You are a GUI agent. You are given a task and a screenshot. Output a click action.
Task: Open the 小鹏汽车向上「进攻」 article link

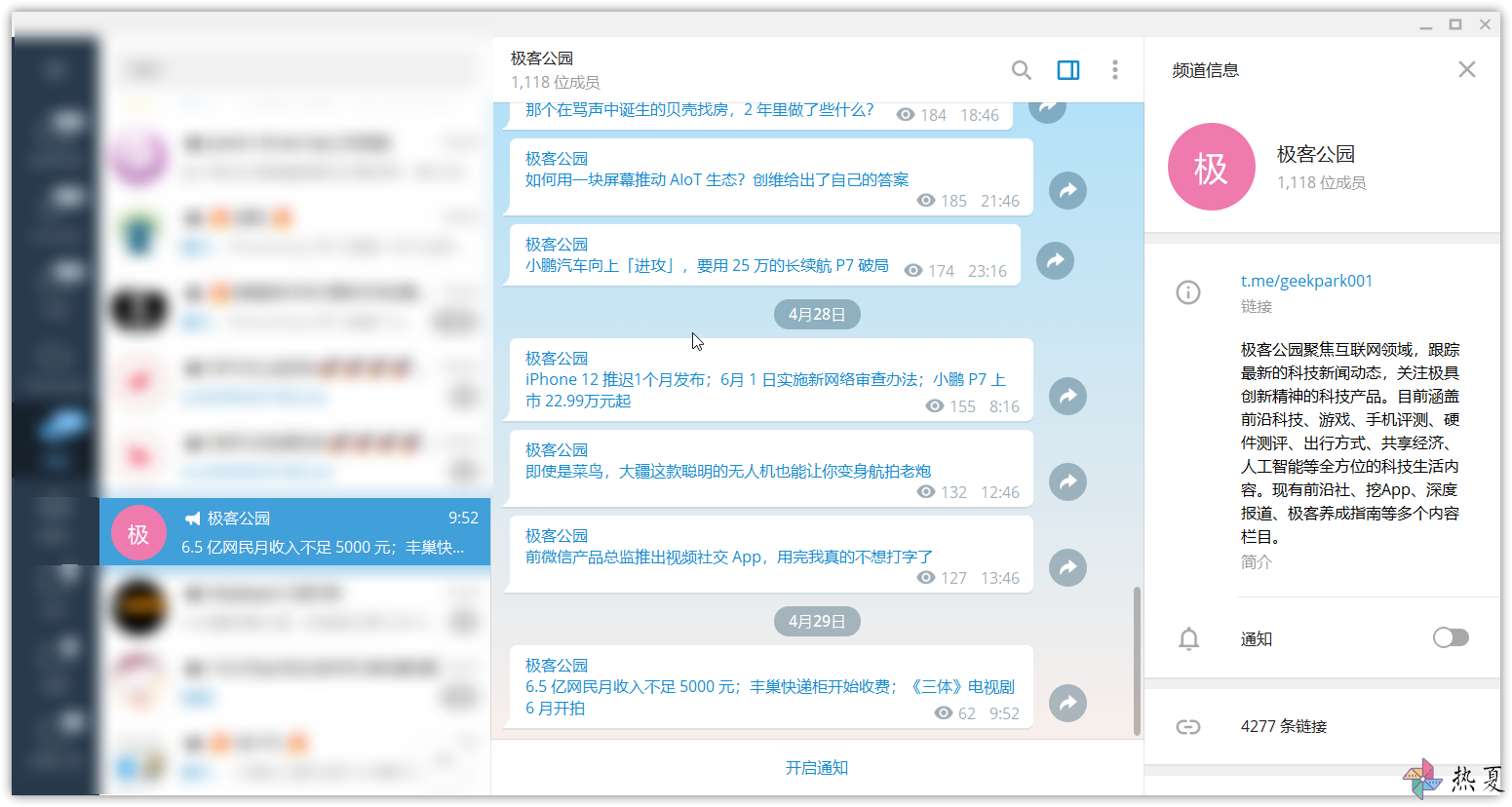point(707,265)
